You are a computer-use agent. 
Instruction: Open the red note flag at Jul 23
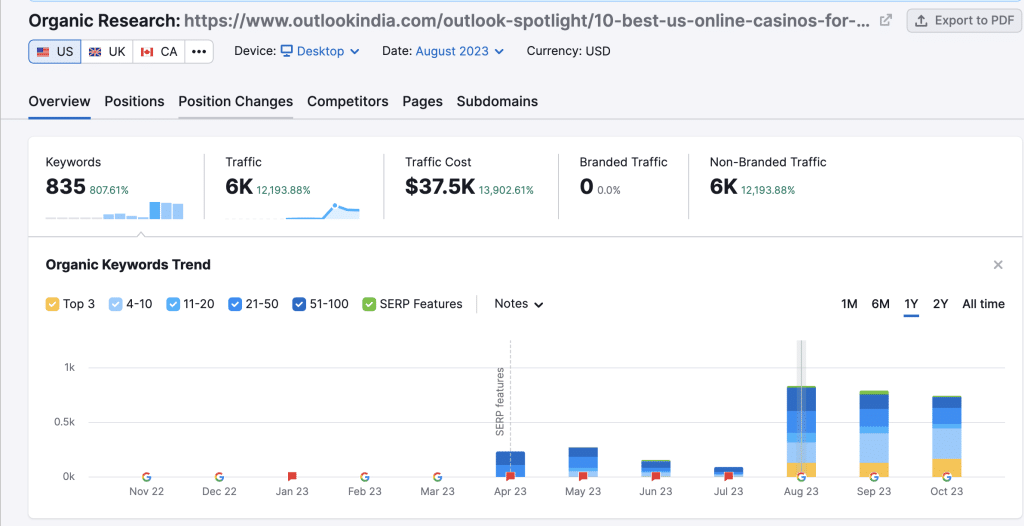[729, 477]
